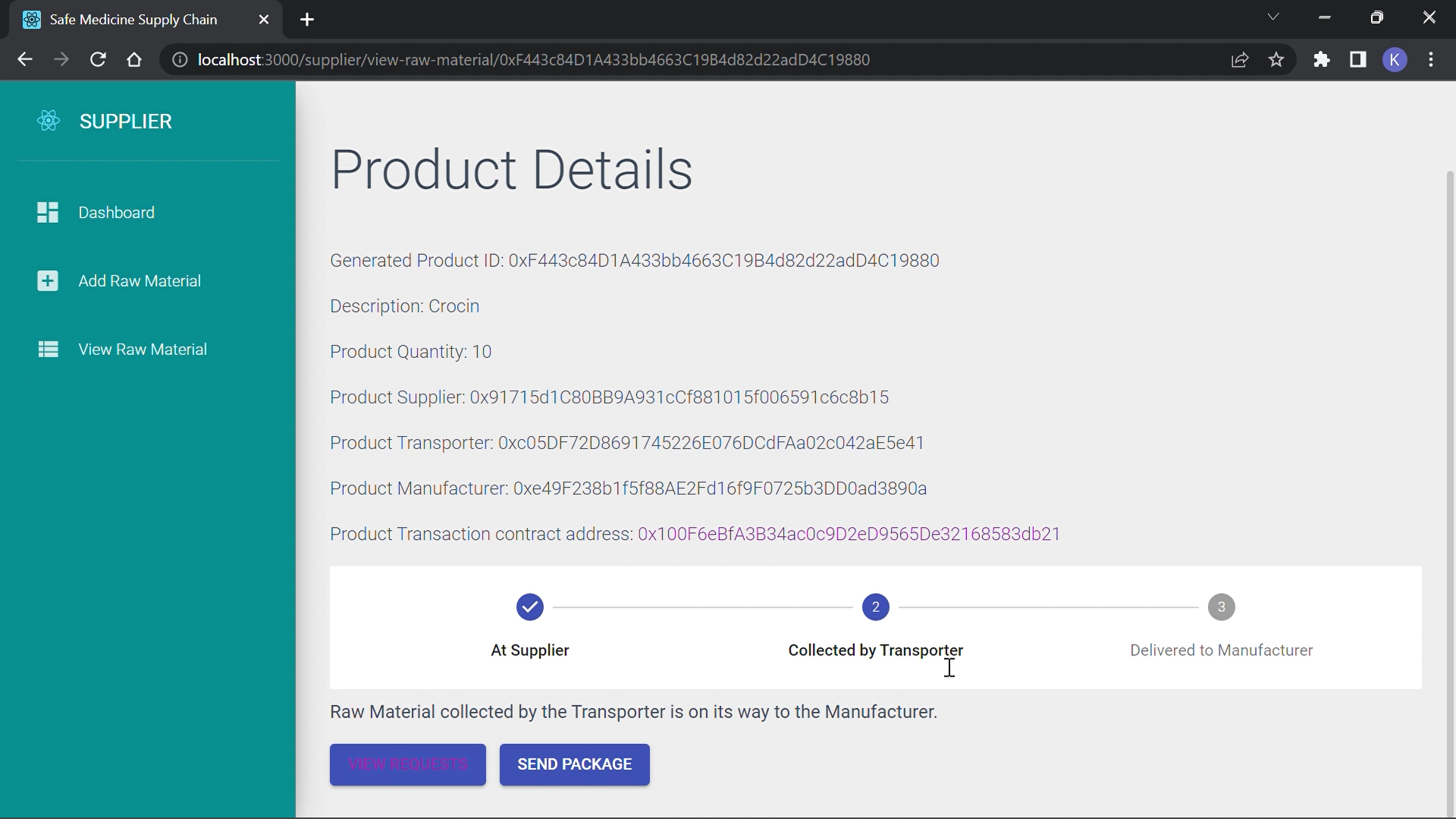Open the K profile avatar menu
Viewport: 1456px width, 819px height.
point(1396,59)
